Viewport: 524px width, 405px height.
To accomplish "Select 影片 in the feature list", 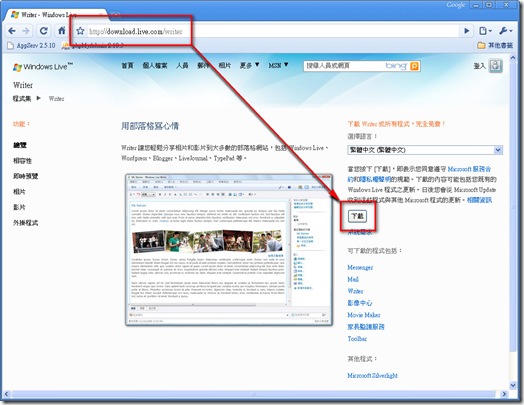I will (19, 207).
